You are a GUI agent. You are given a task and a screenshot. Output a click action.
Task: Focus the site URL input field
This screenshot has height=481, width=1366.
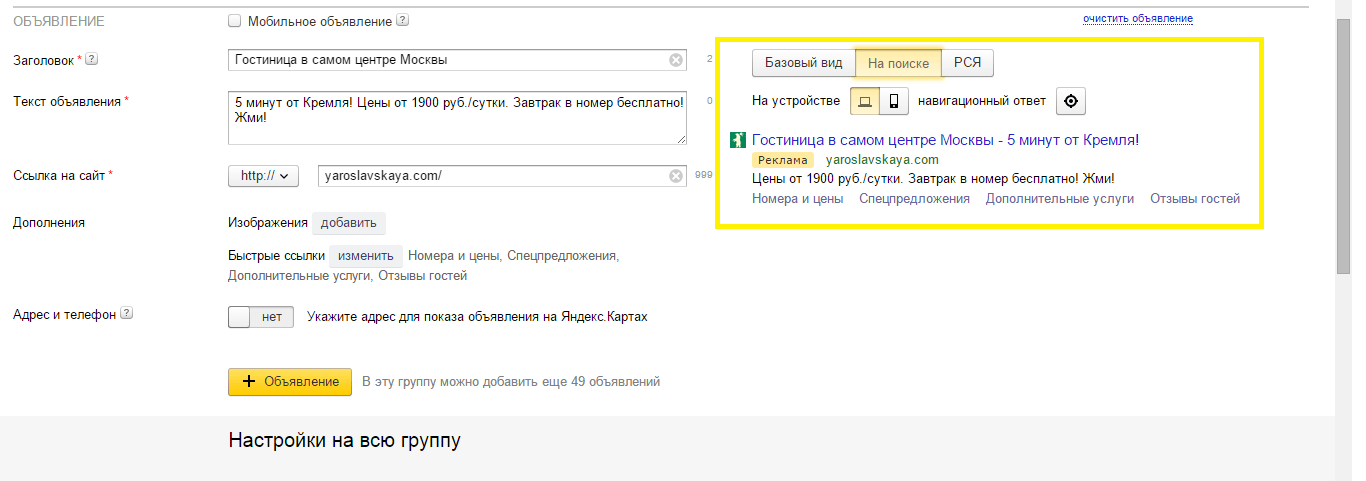point(502,176)
